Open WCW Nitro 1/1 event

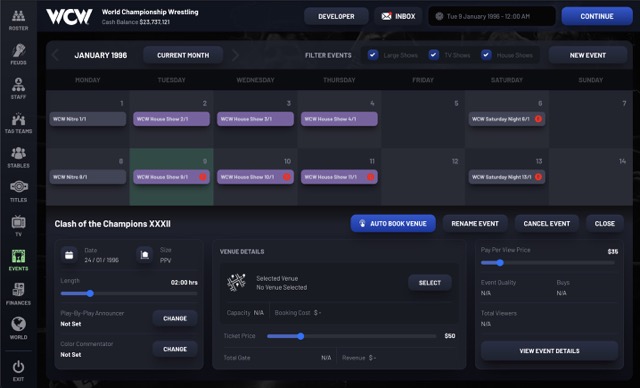88,119
